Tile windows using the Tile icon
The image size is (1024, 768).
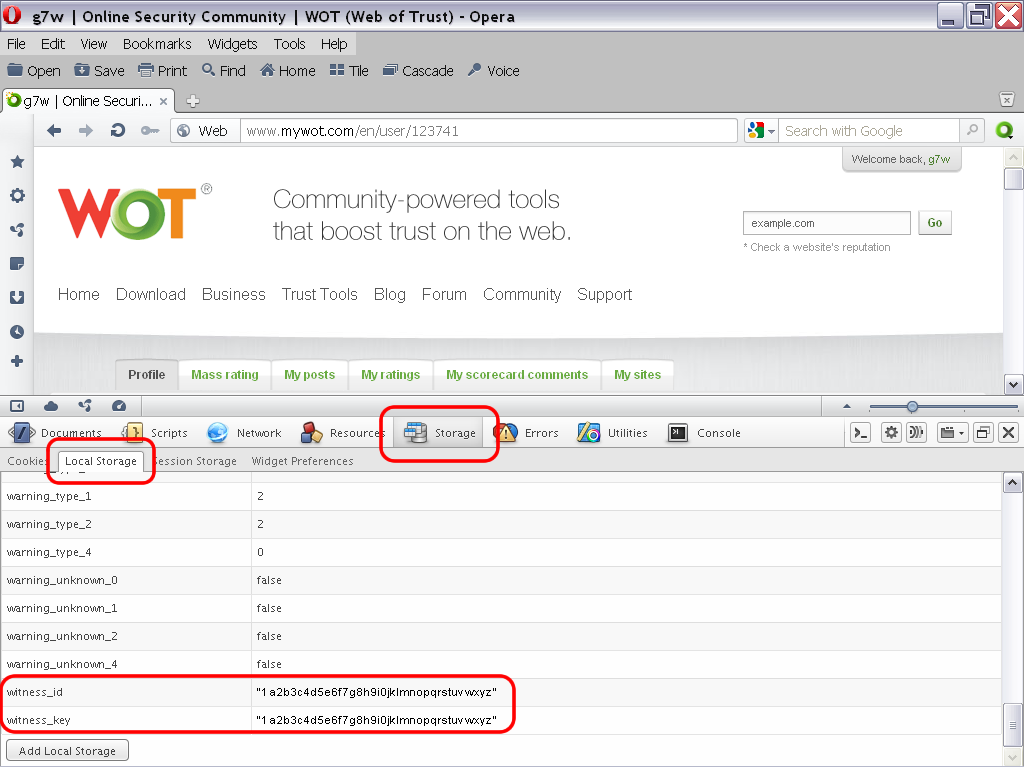(337, 70)
